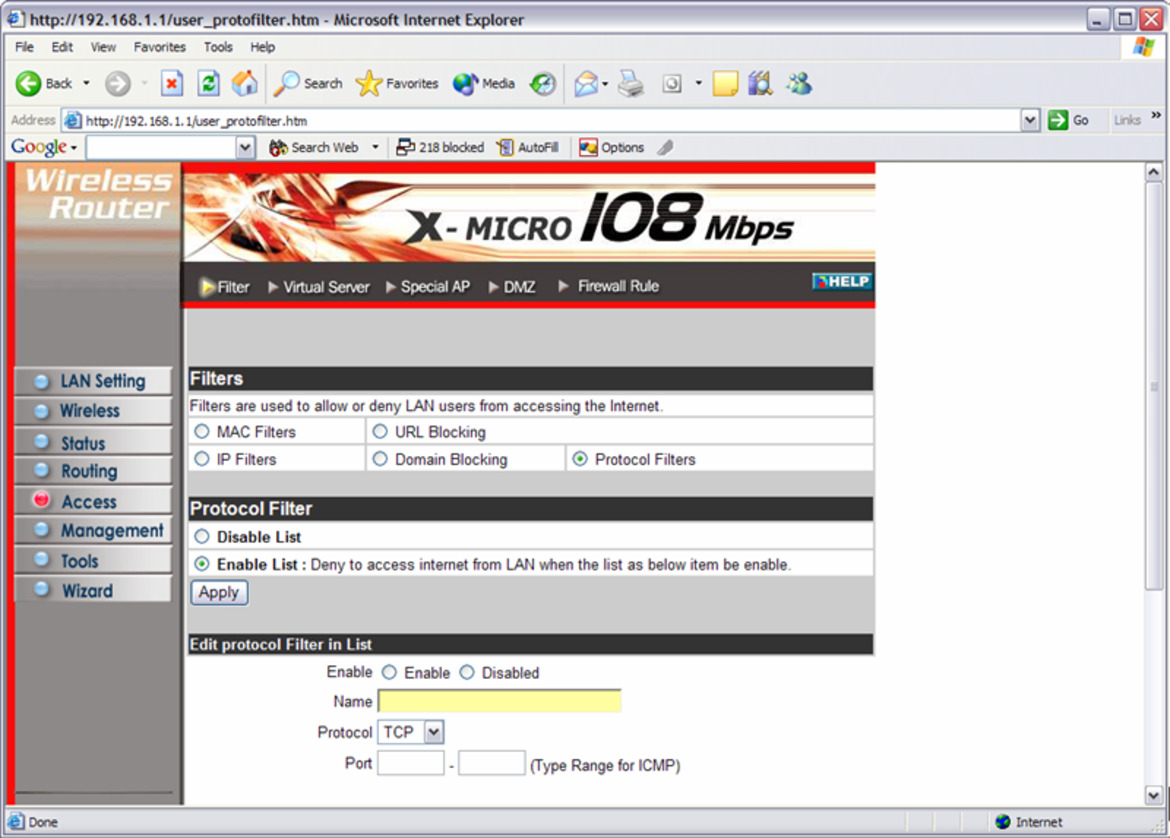Image resolution: width=1170 pixels, height=838 pixels.
Task: Open the Virtual Server tab
Action: coord(319,287)
